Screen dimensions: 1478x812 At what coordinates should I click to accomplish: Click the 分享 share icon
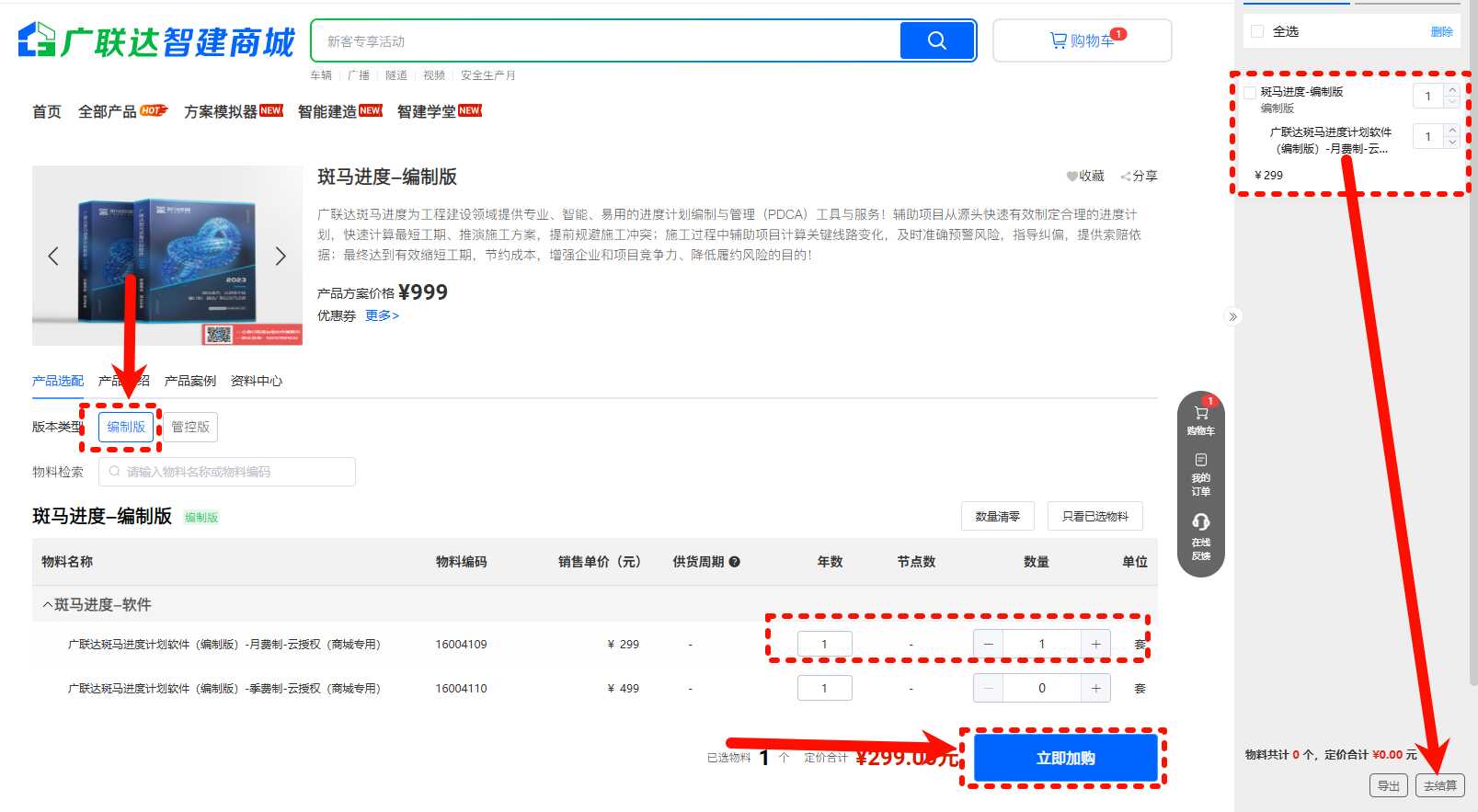point(1125,177)
